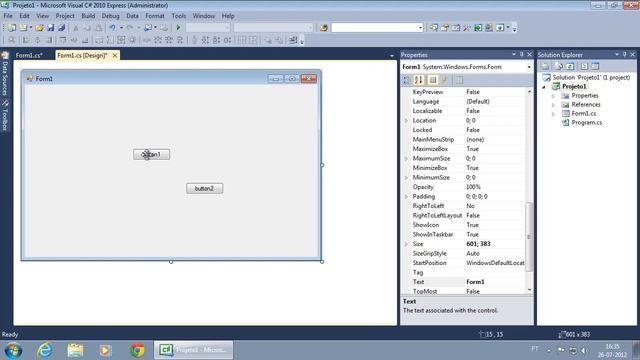Open the File menu
Image resolution: width=640 pixels, height=360 pixels.
click(x=8, y=16)
